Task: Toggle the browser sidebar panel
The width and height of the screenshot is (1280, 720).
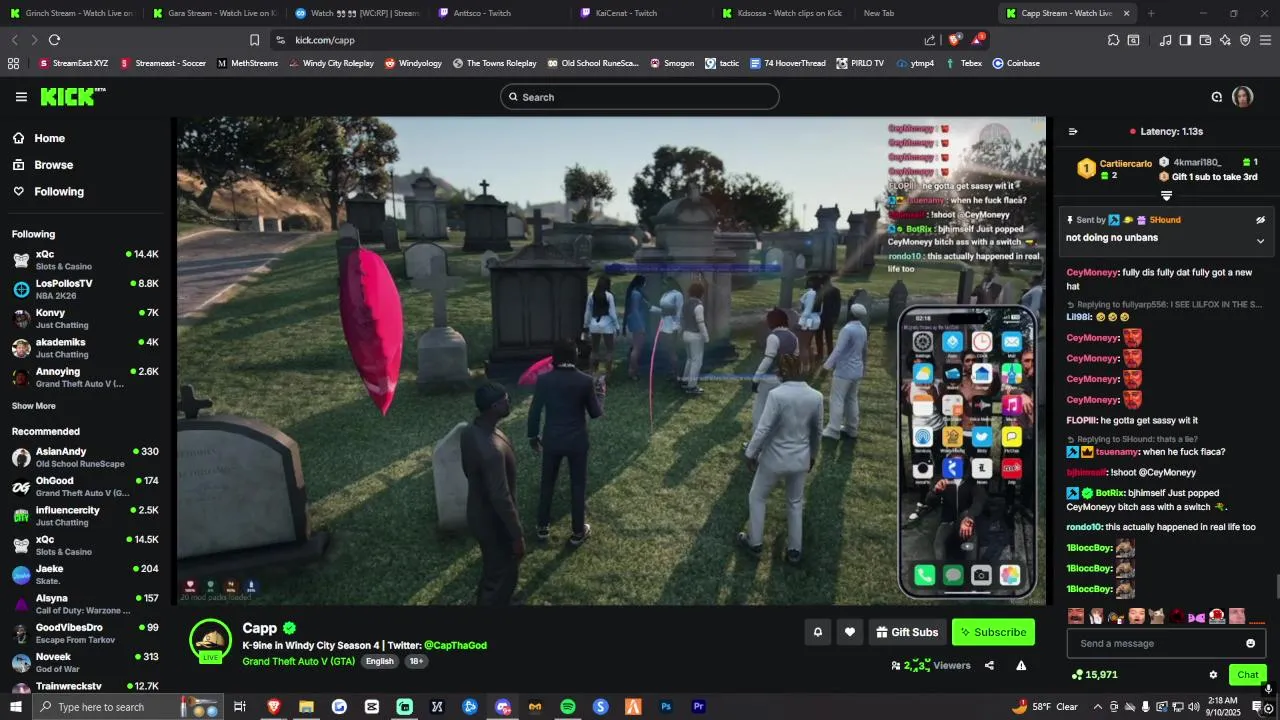Action: [x=1185, y=40]
